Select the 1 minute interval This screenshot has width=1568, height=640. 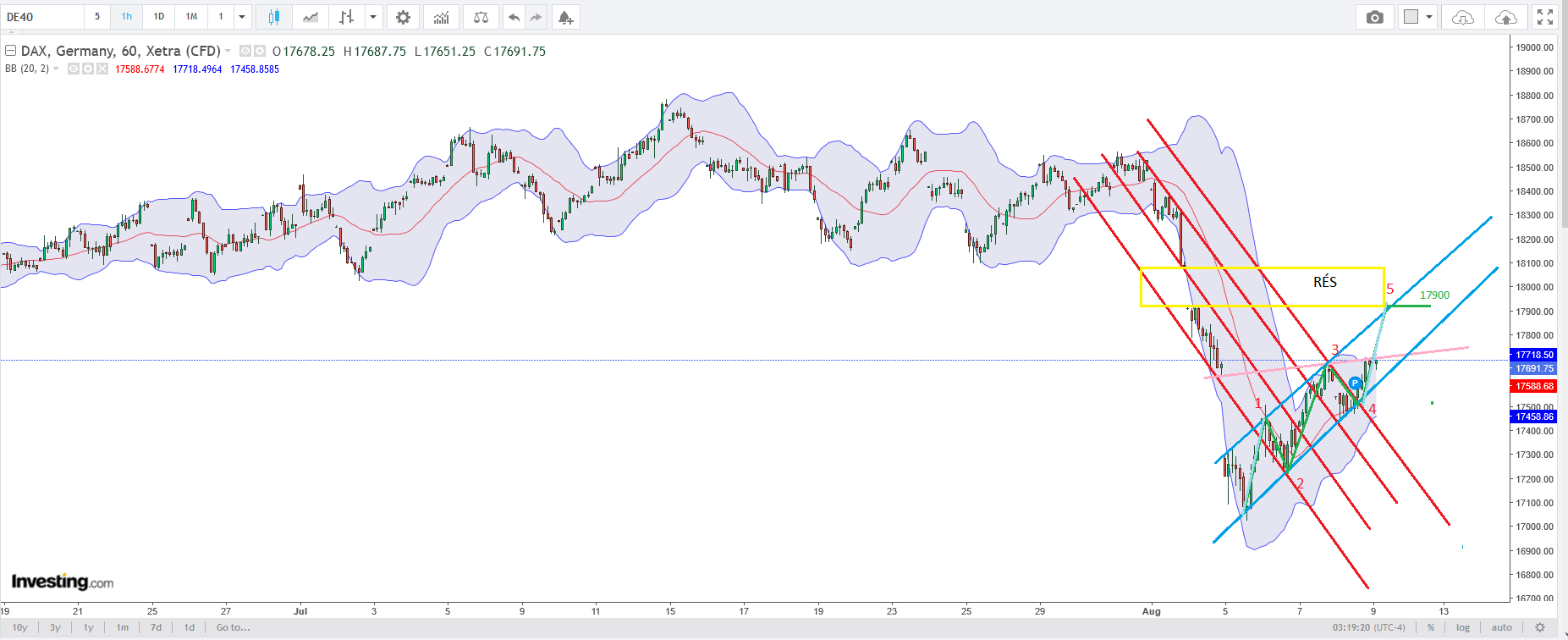coord(221,17)
